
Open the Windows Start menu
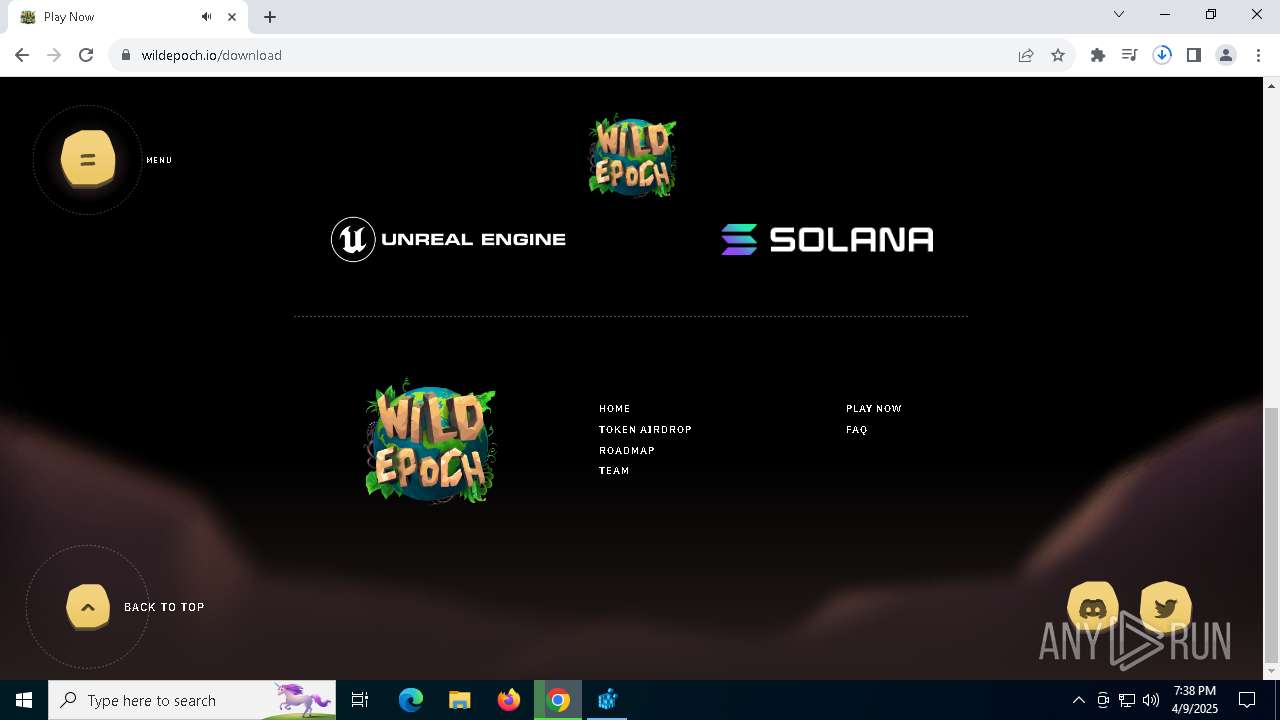(24, 700)
